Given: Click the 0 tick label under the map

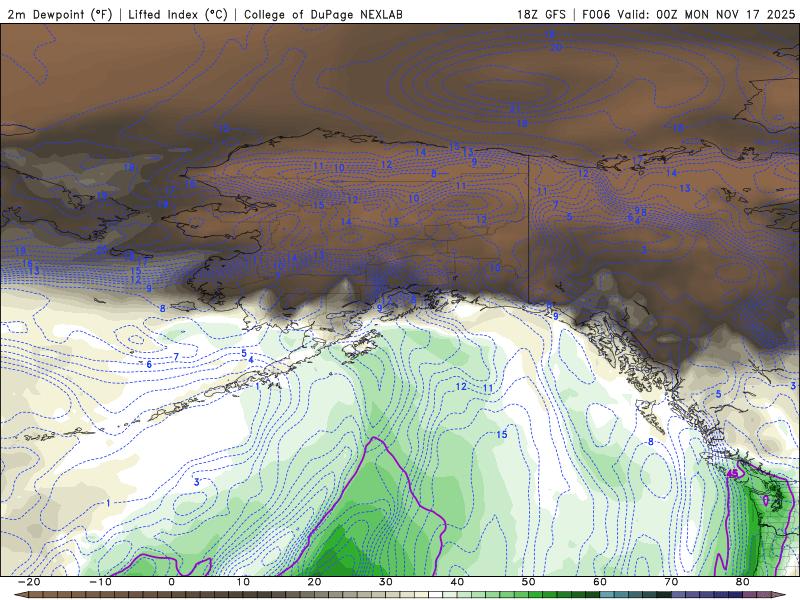Looking at the screenshot, I should (x=171, y=582).
